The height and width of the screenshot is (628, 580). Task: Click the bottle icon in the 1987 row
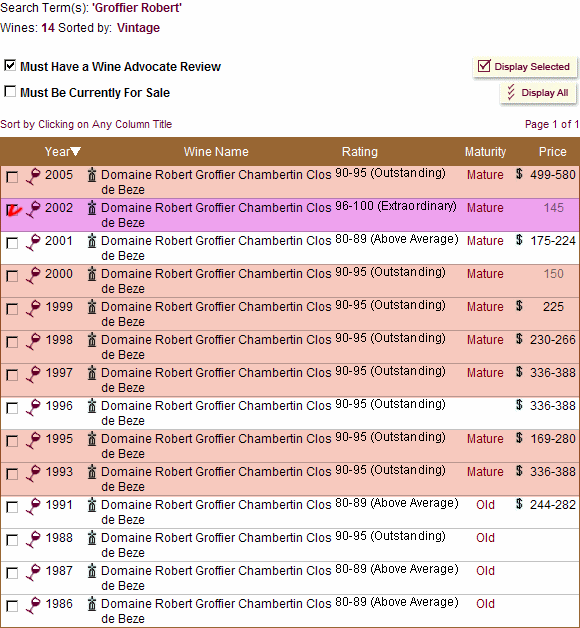(x=92, y=570)
